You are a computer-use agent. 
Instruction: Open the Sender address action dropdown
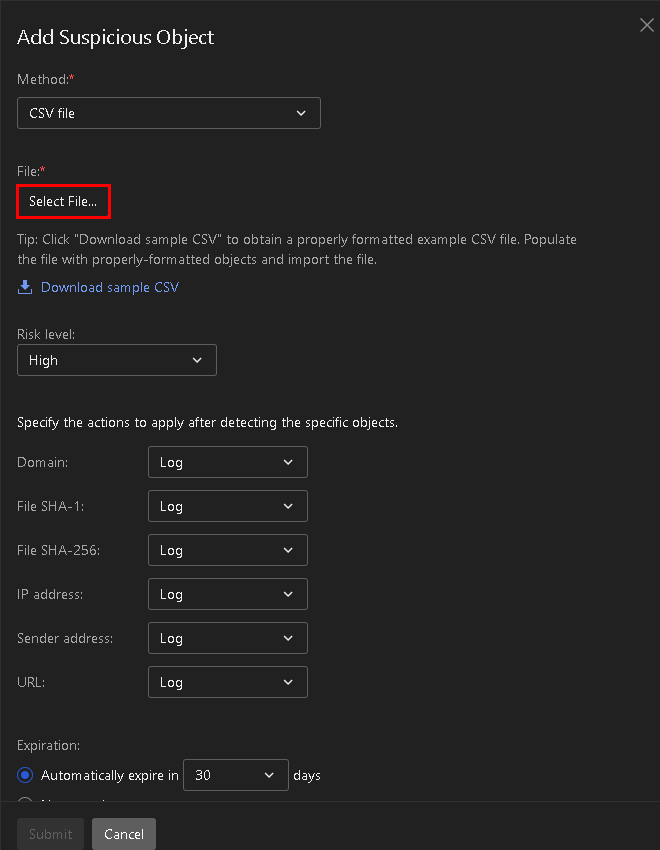pyautogui.click(x=227, y=638)
